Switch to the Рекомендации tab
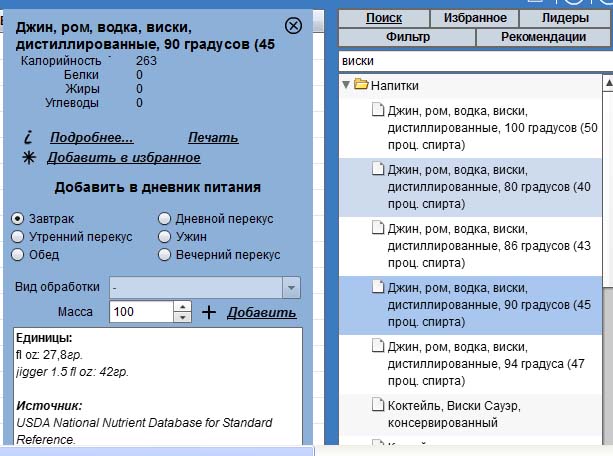Viewport: 613px width, 456px height. click(543, 37)
